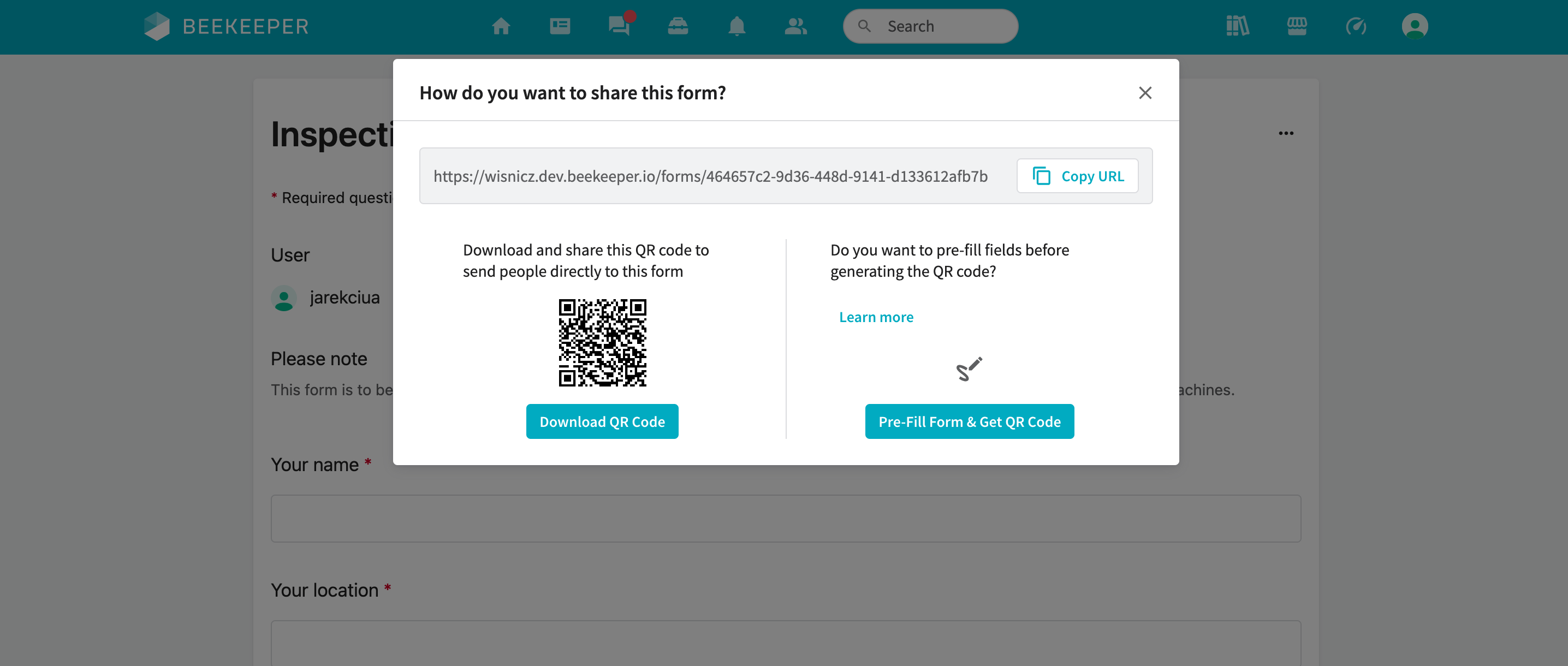Close the share form dialog
1568x666 pixels.
(1145, 93)
